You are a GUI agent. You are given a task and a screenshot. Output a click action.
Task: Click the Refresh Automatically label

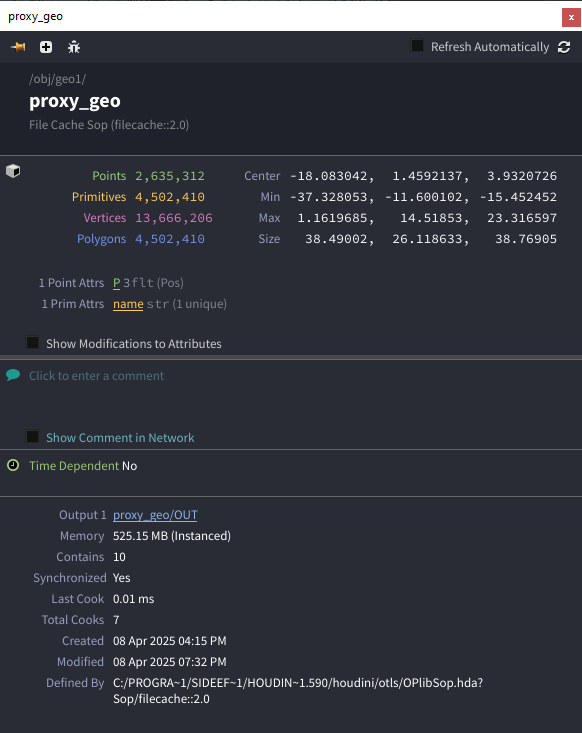(x=490, y=47)
